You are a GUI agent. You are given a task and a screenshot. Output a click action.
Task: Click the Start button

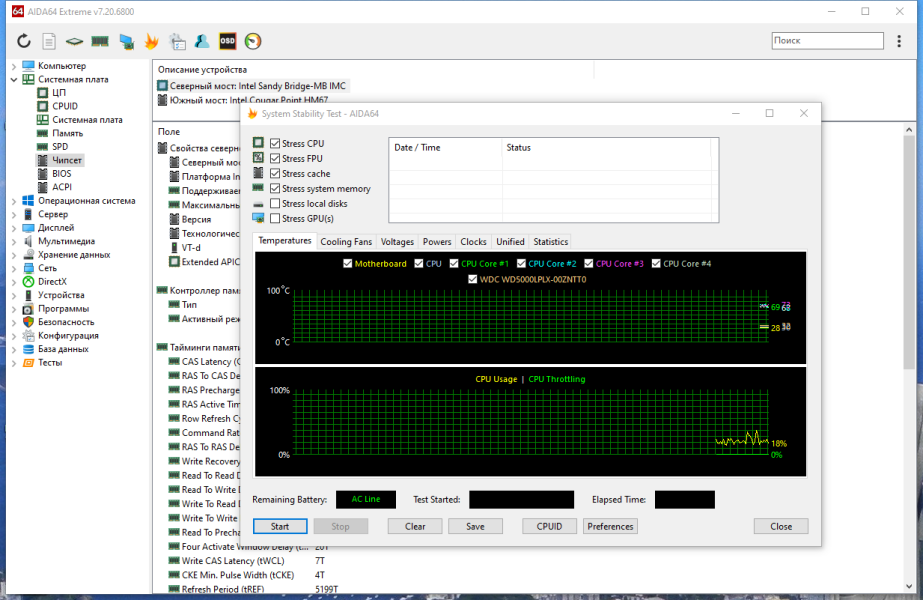click(x=280, y=526)
